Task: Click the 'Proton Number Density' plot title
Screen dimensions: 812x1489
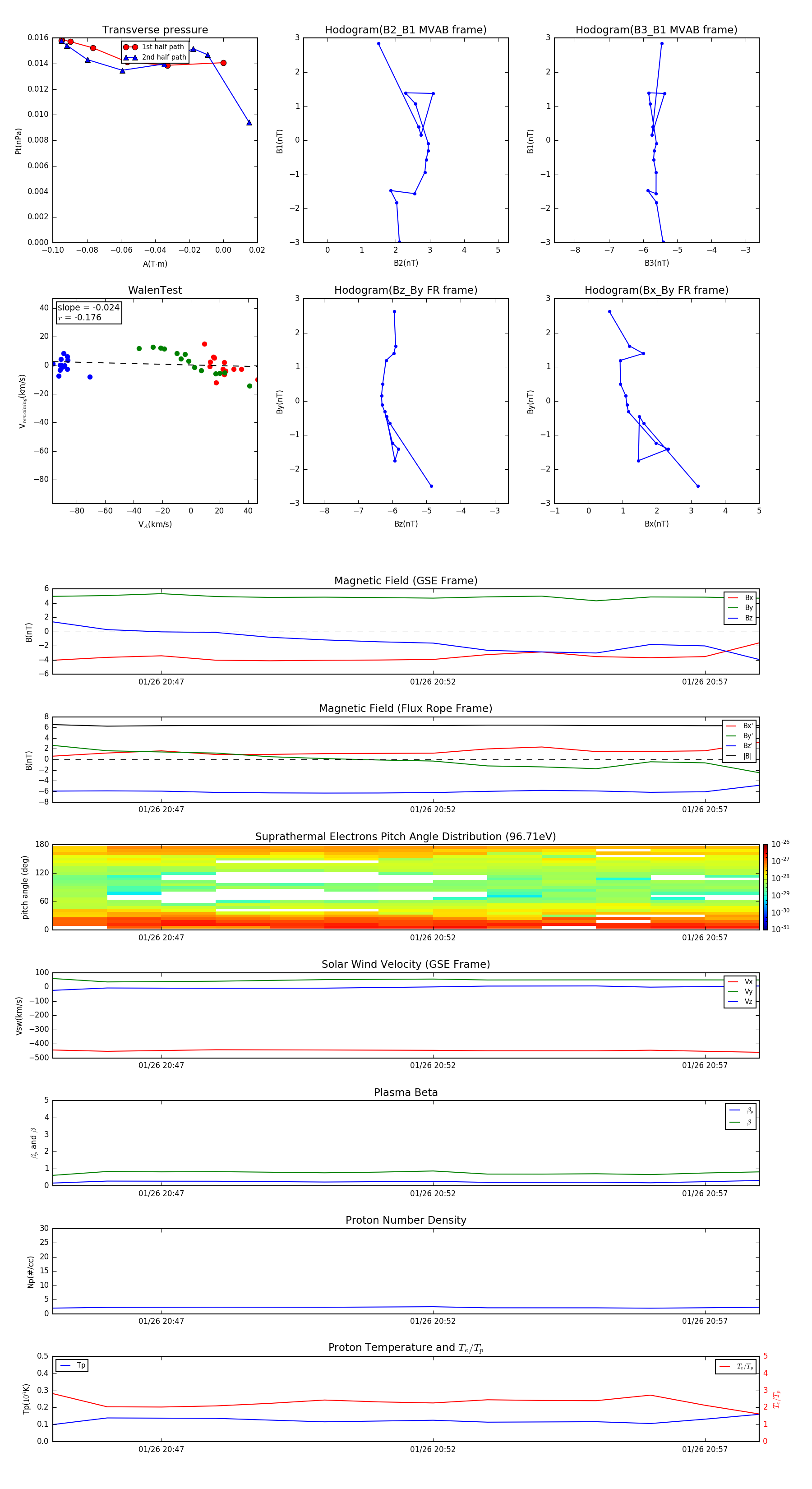Action: (x=406, y=1220)
